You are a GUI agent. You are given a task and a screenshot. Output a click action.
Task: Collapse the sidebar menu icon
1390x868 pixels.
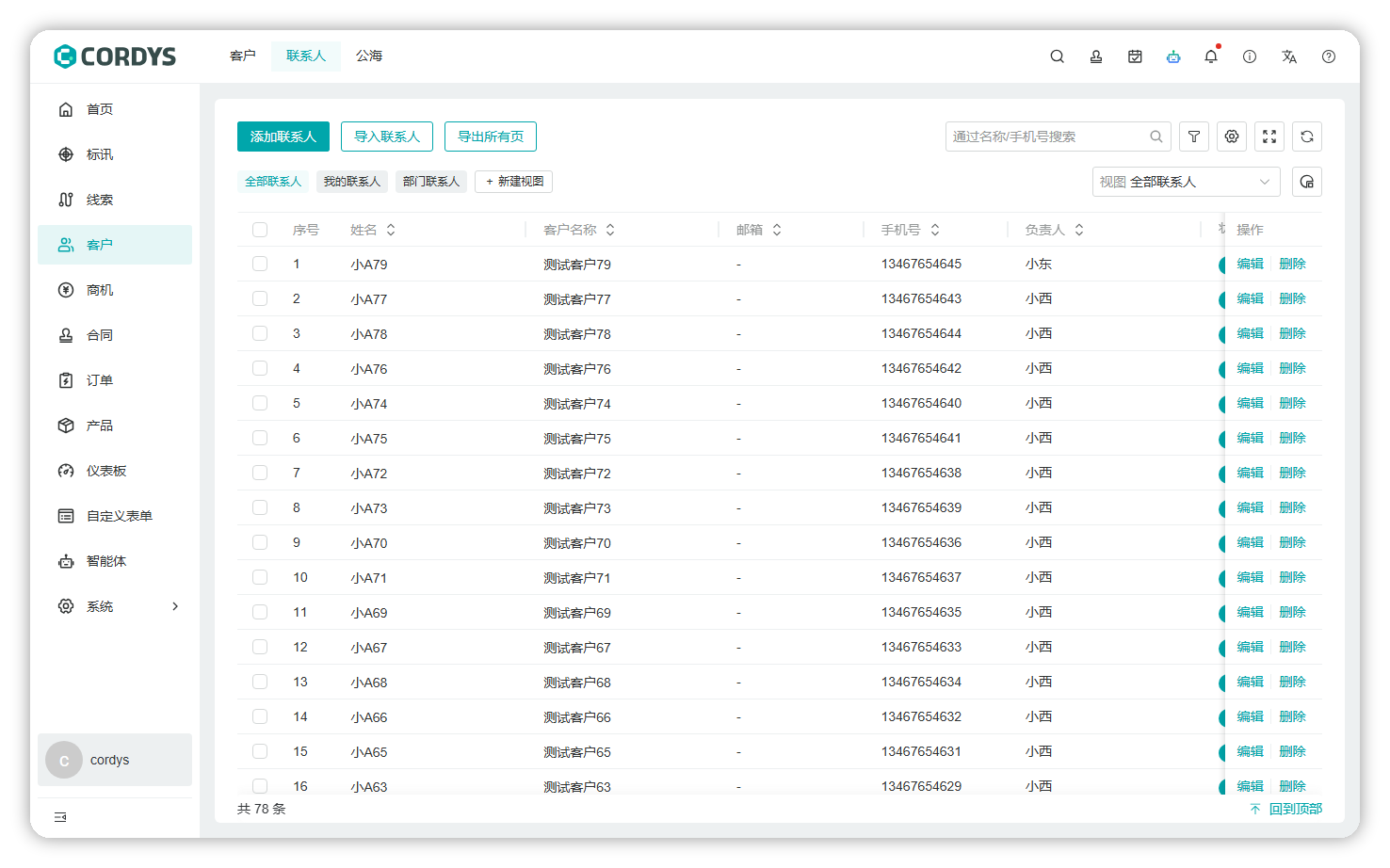[x=60, y=817]
